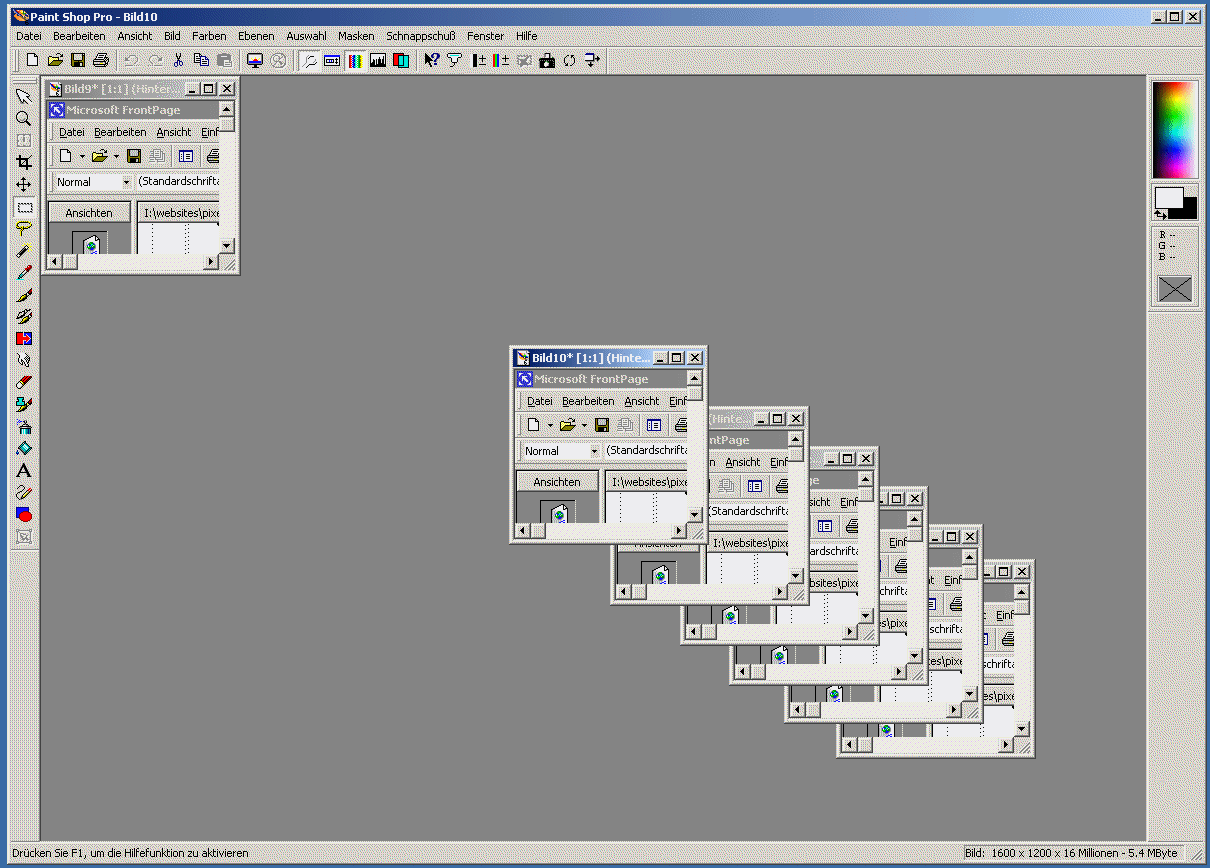Click the crossed-out current color box
The width and height of the screenshot is (1210, 868).
pyautogui.click(x=1175, y=289)
